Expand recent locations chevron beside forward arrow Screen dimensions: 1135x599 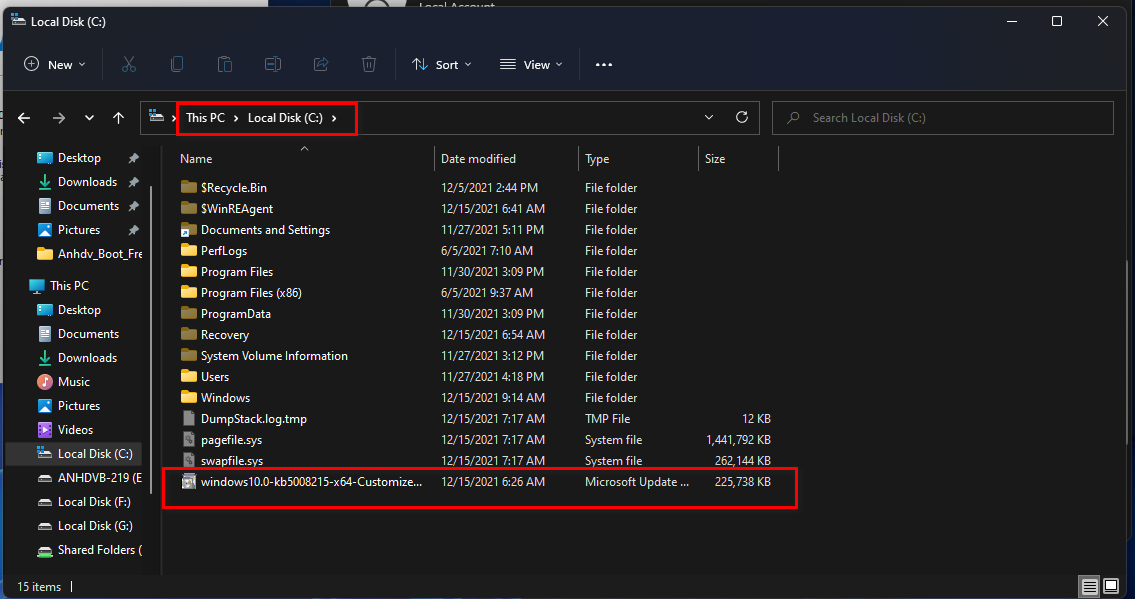(x=89, y=118)
